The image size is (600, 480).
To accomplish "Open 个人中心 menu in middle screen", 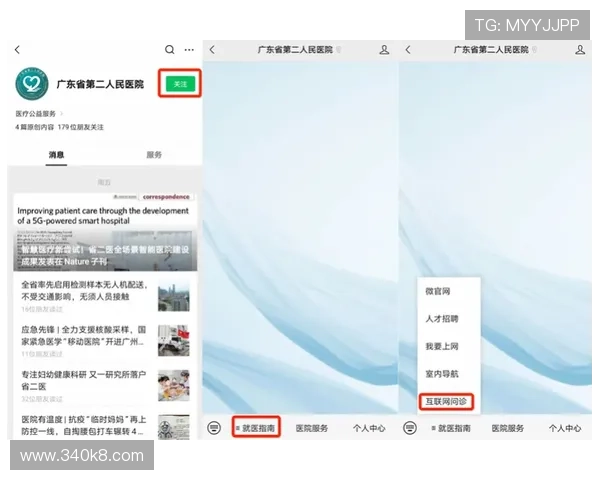I will (369, 428).
